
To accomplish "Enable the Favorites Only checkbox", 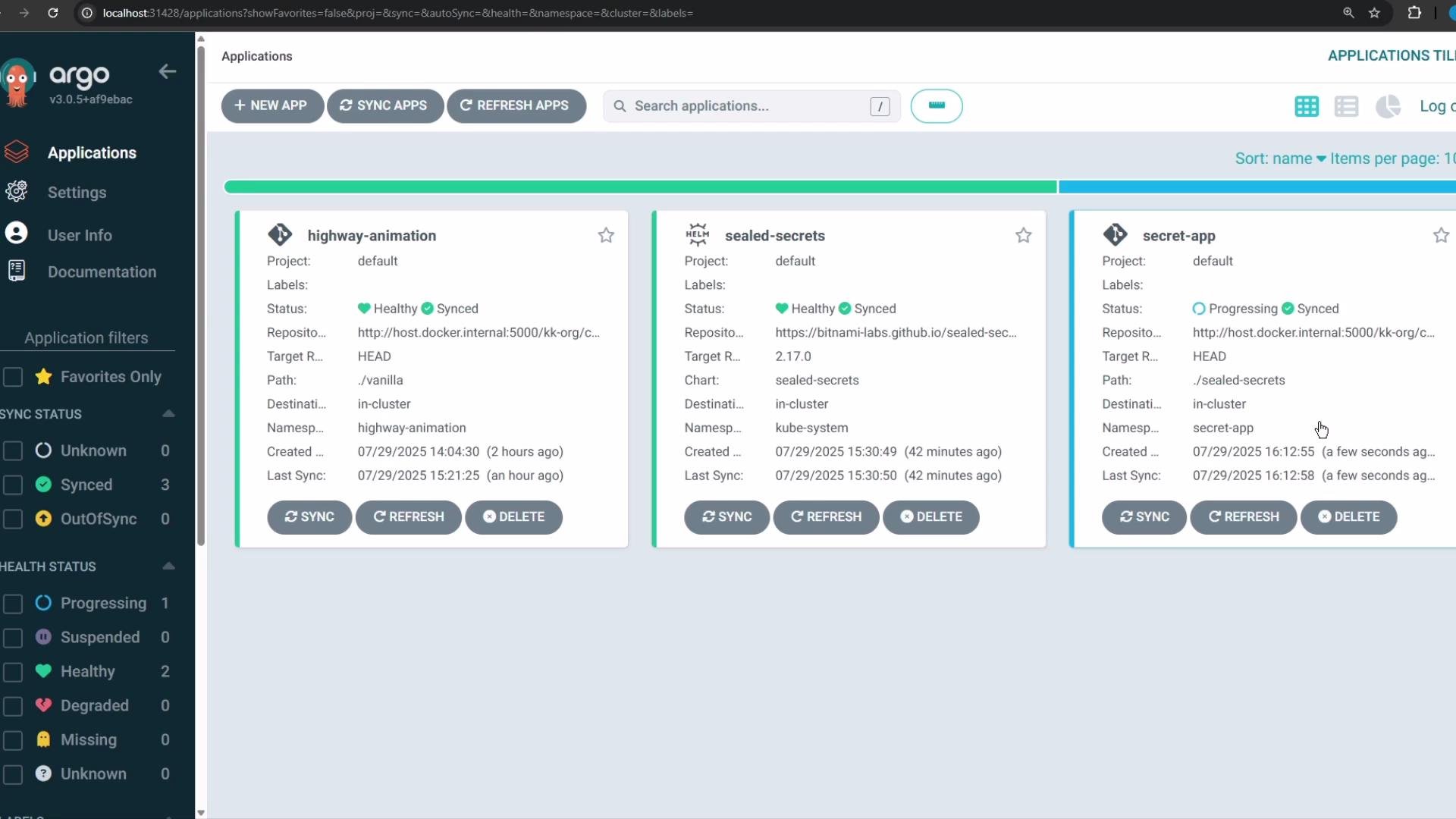I will coord(13,377).
